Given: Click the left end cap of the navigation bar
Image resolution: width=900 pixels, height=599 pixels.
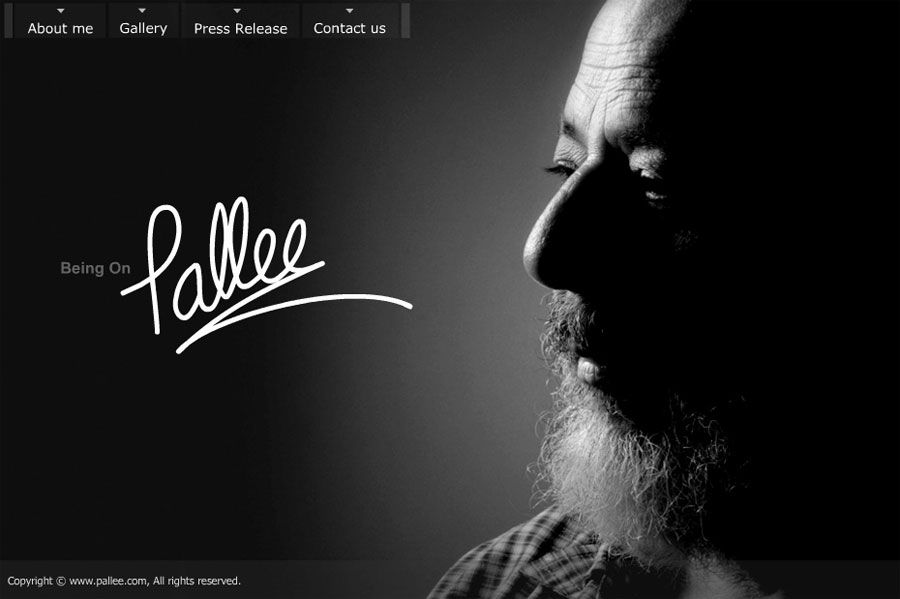Looking at the screenshot, I should pyautogui.click(x=8, y=21).
